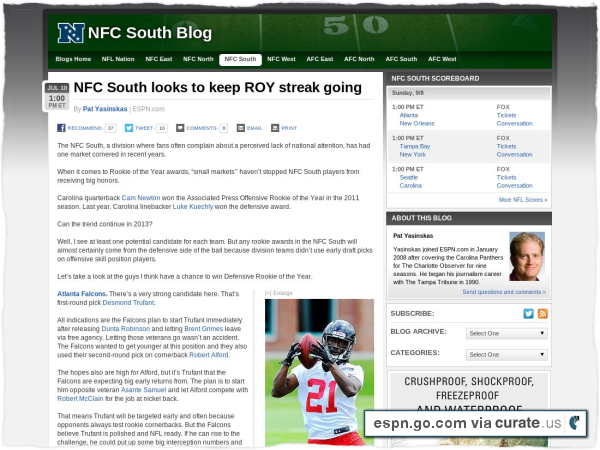Click the Falcons player number 21 photo
600x450 pixels.
coord(320,372)
